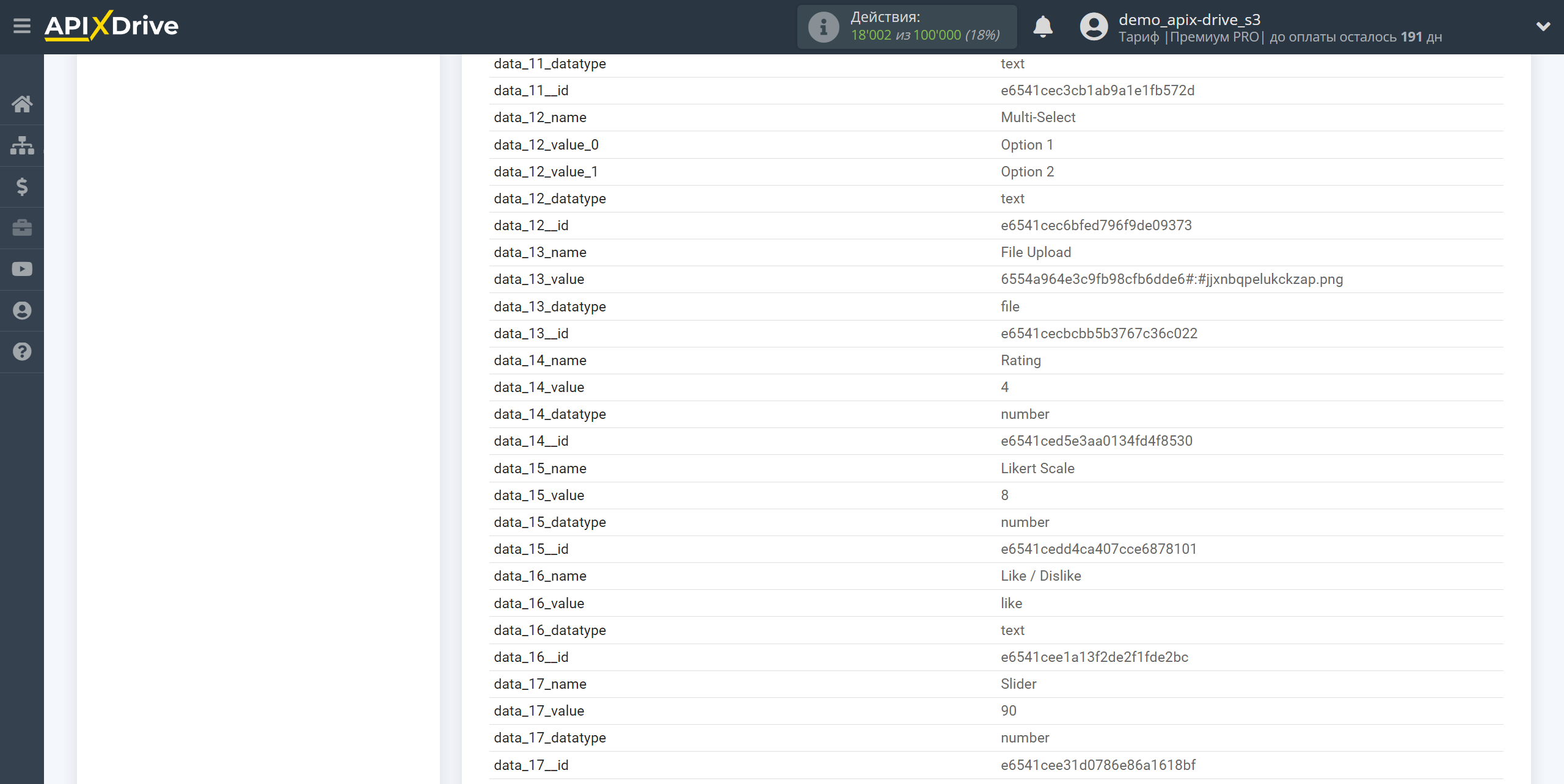
Task: Select the data_12_value_1 field name
Action: (546, 172)
